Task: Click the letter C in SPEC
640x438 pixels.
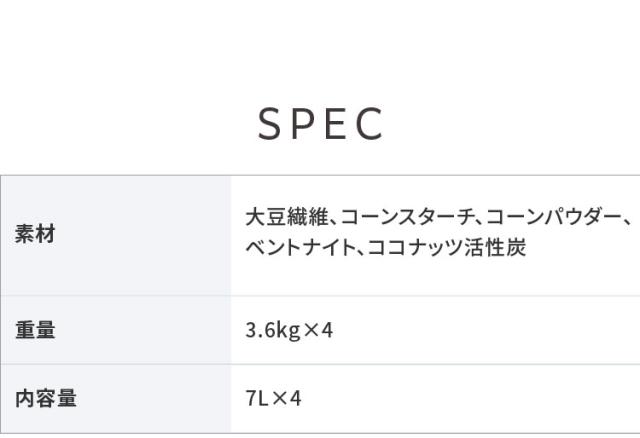Action: coord(368,123)
